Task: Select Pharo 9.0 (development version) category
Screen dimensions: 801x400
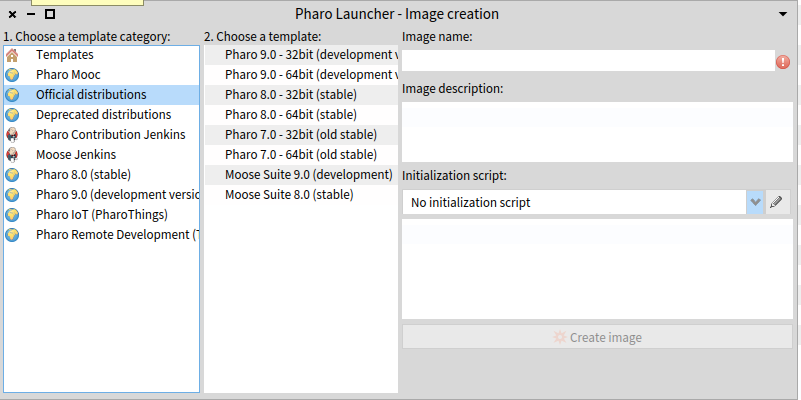Action: [101, 195]
